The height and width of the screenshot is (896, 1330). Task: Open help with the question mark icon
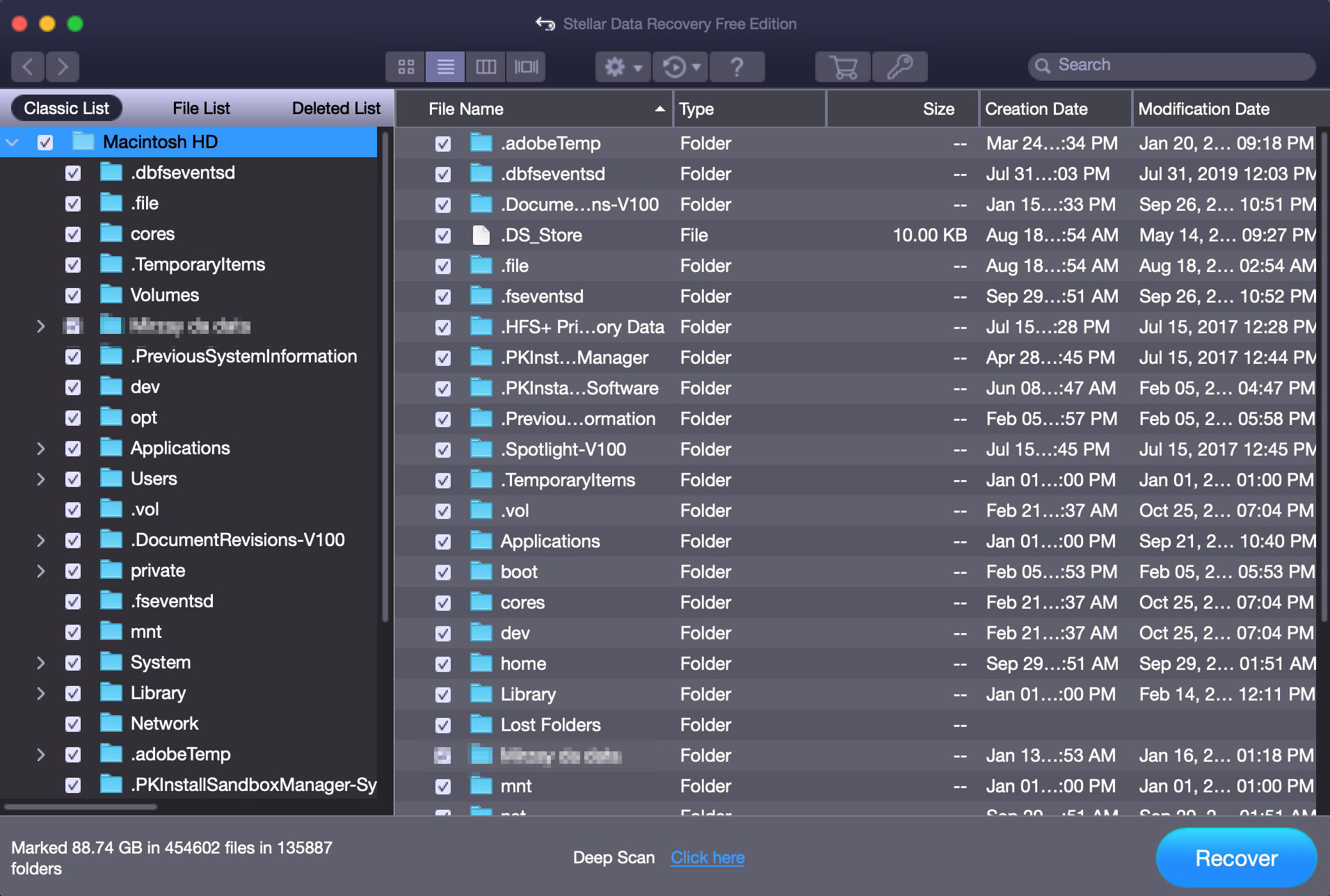[x=737, y=67]
